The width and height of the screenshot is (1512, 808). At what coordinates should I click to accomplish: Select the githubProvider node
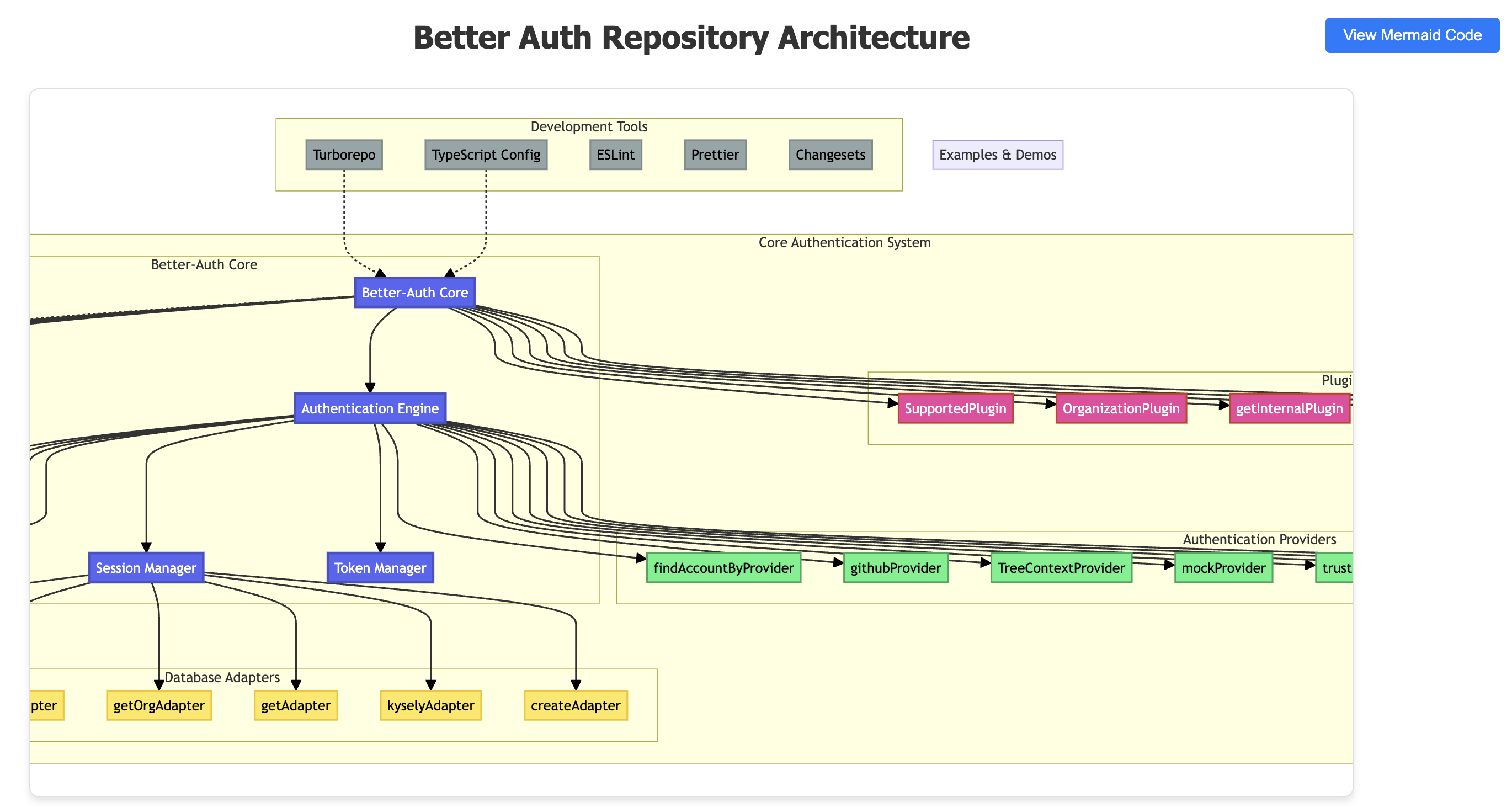coord(895,568)
